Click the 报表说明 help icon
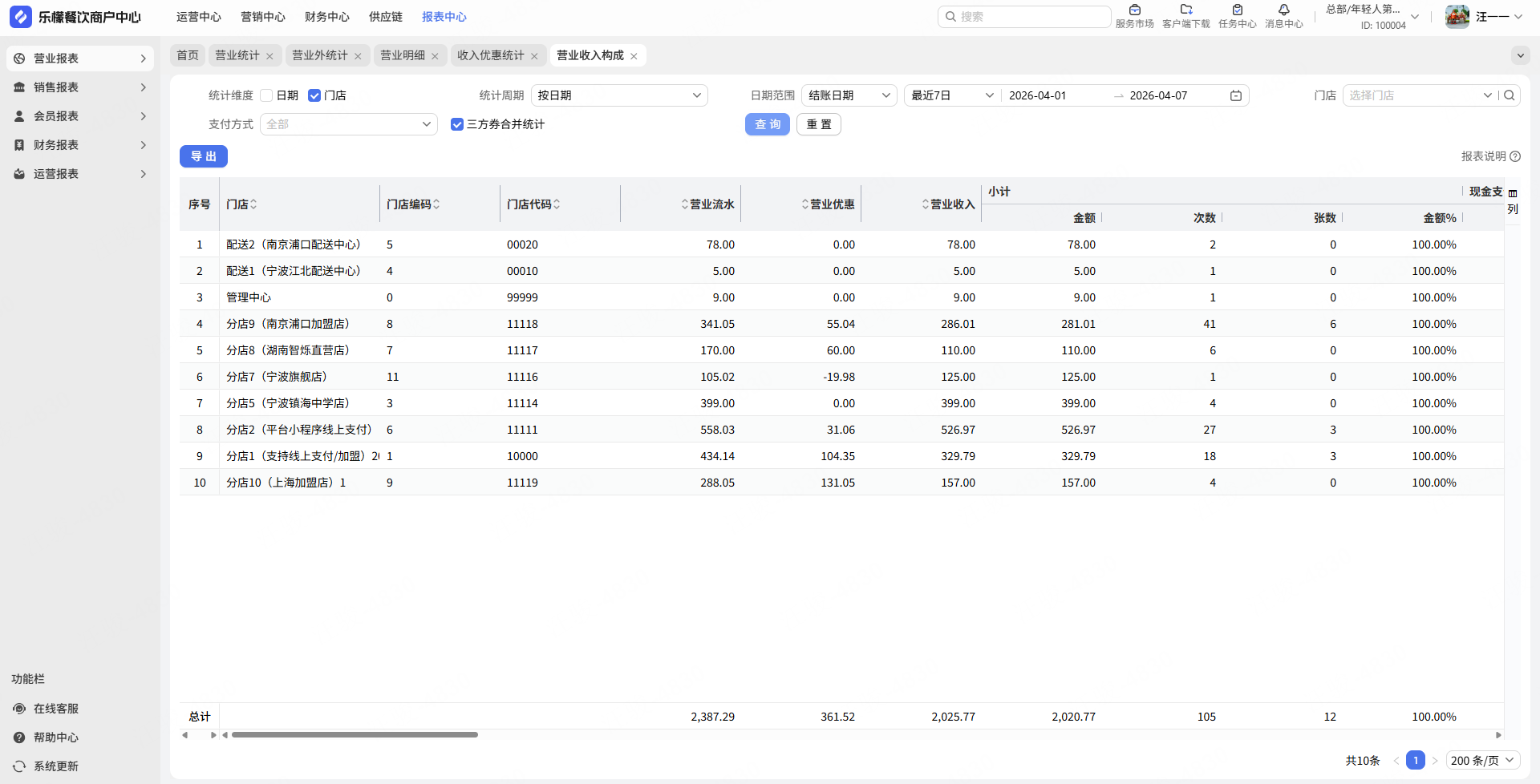 click(x=1515, y=156)
